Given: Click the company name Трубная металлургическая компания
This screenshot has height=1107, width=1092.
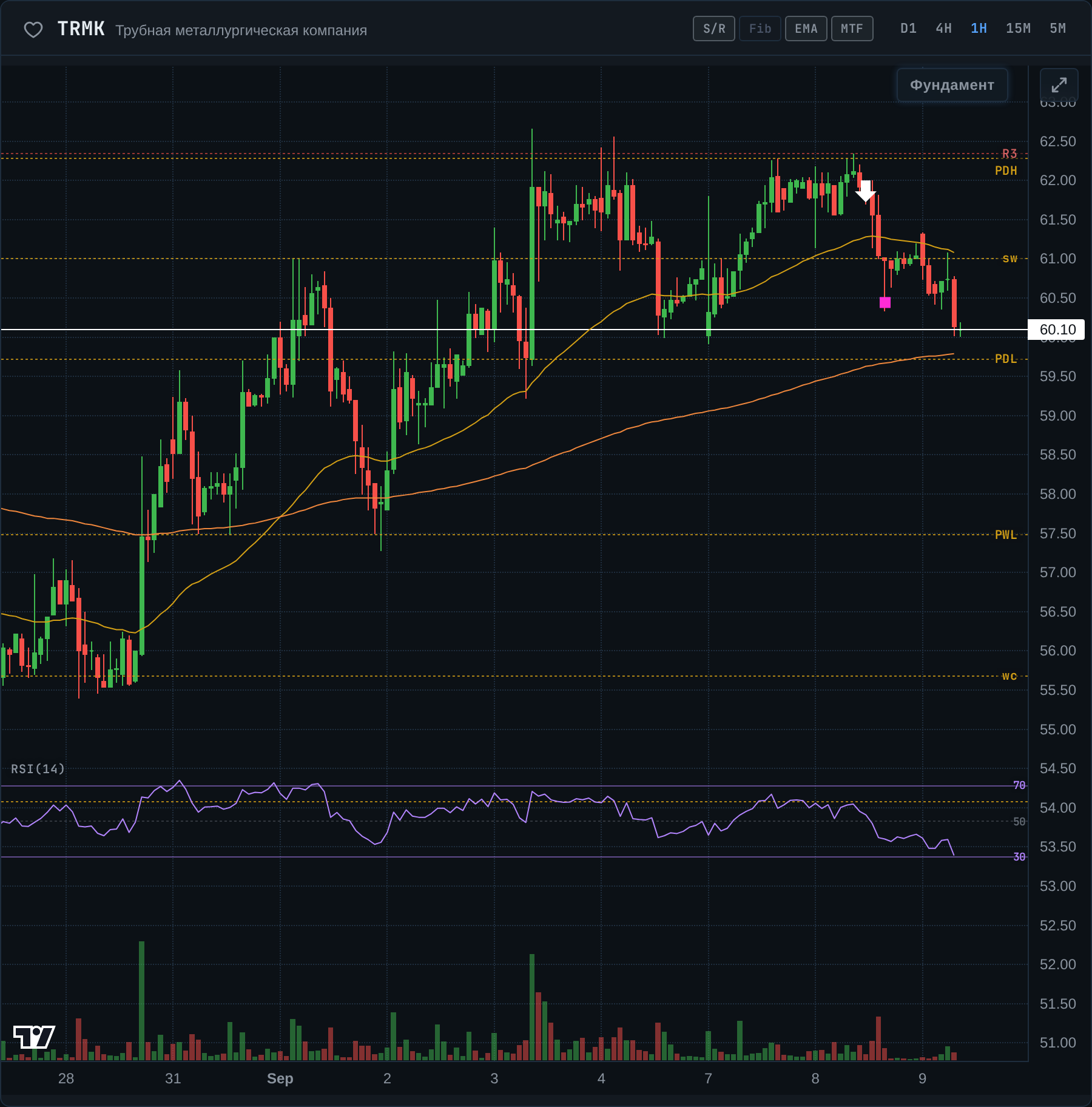Looking at the screenshot, I should coord(241,30).
